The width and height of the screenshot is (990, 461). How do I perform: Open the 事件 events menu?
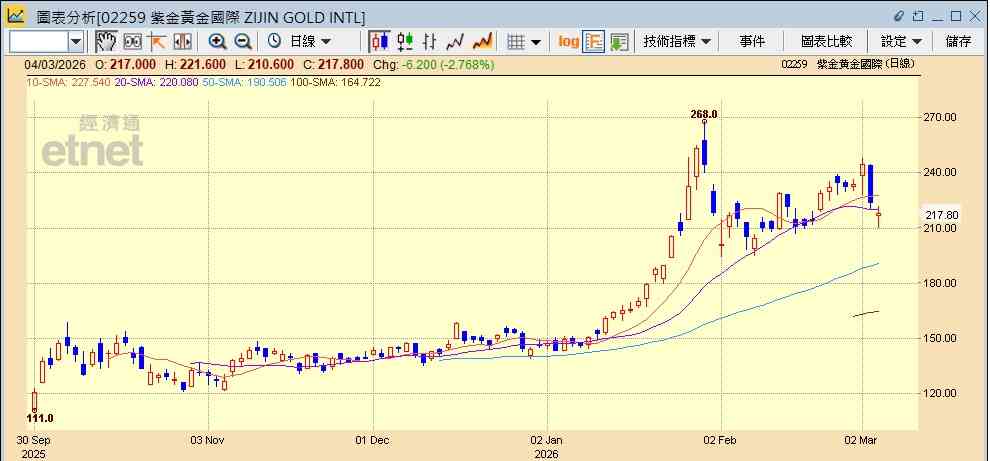click(x=752, y=42)
